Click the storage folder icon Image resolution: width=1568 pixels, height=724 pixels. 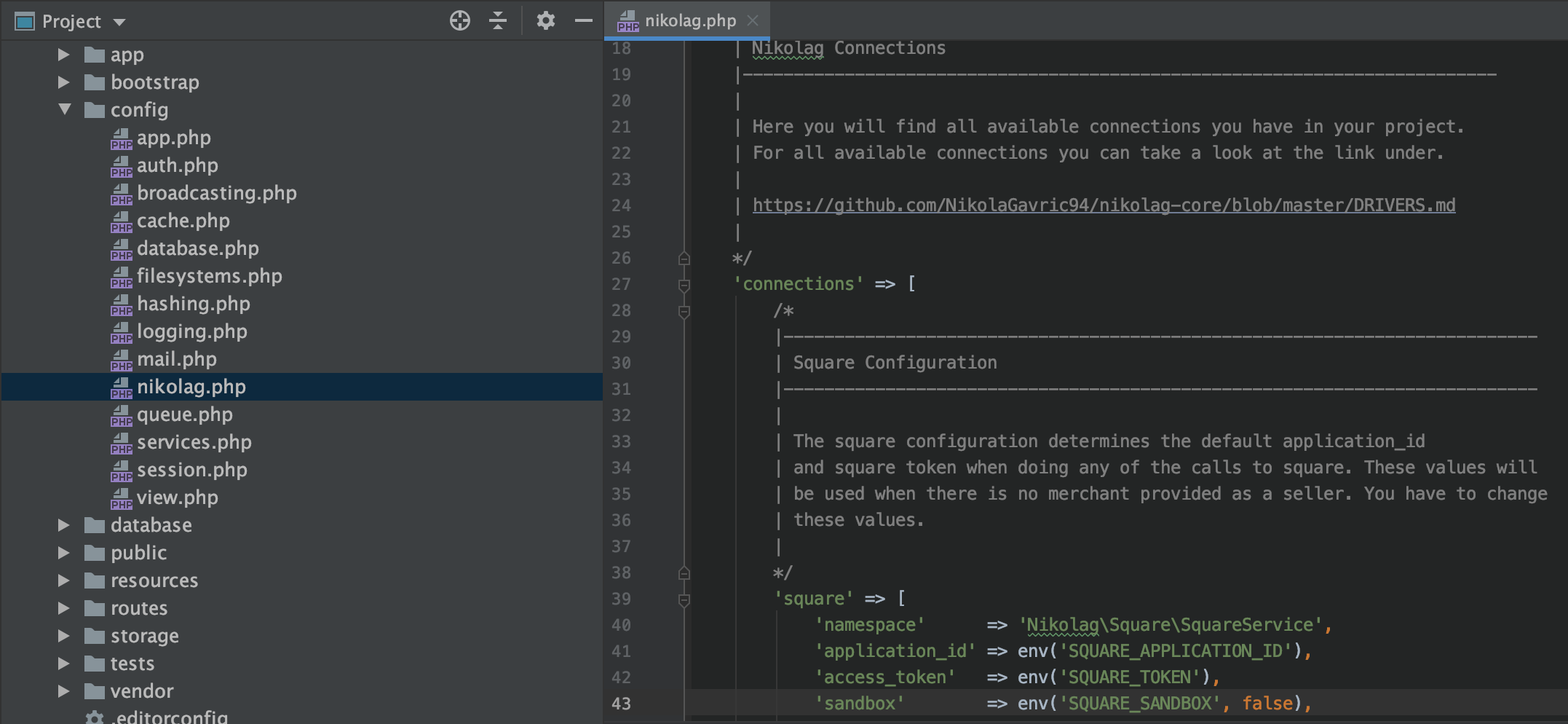point(95,636)
